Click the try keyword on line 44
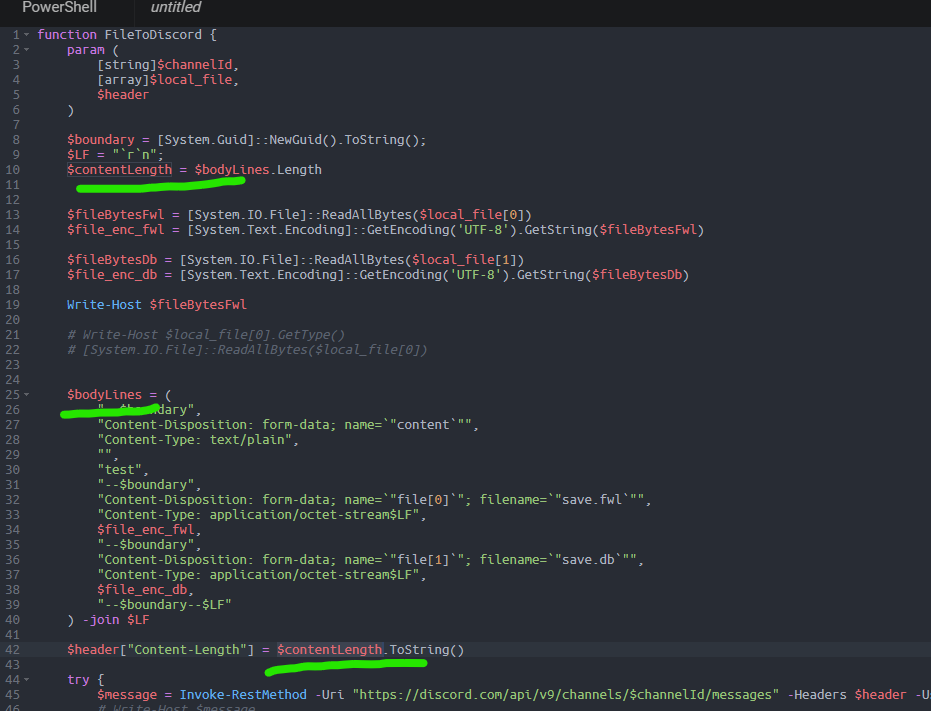 tap(78, 680)
